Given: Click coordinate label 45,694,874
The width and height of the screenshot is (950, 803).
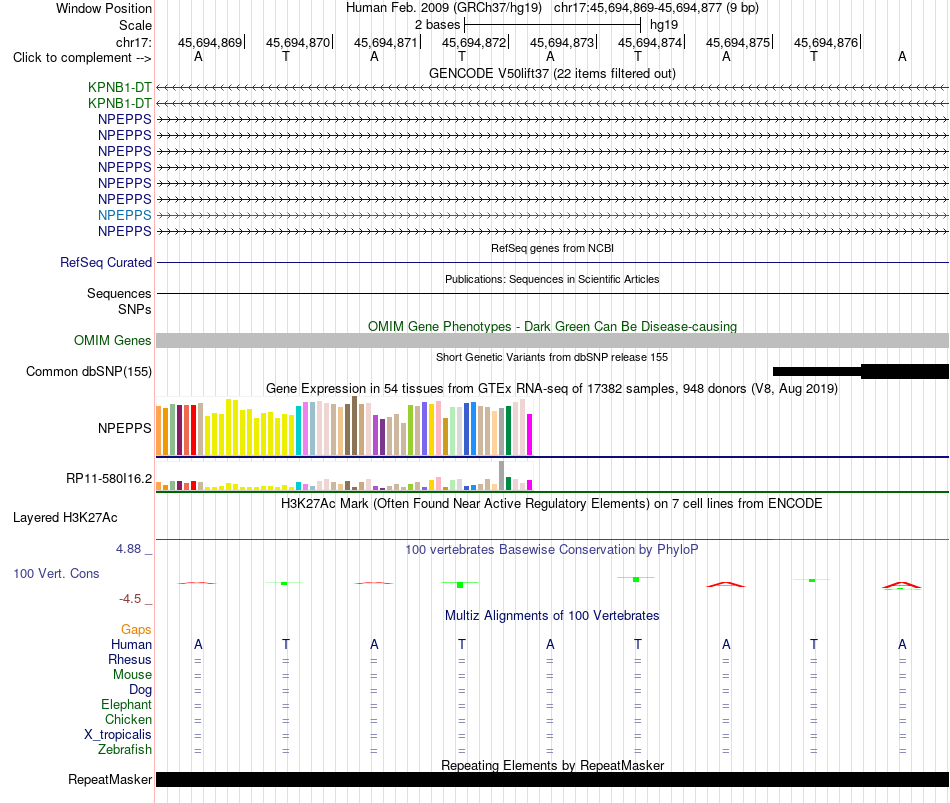Looking at the screenshot, I should tap(649, 42).
